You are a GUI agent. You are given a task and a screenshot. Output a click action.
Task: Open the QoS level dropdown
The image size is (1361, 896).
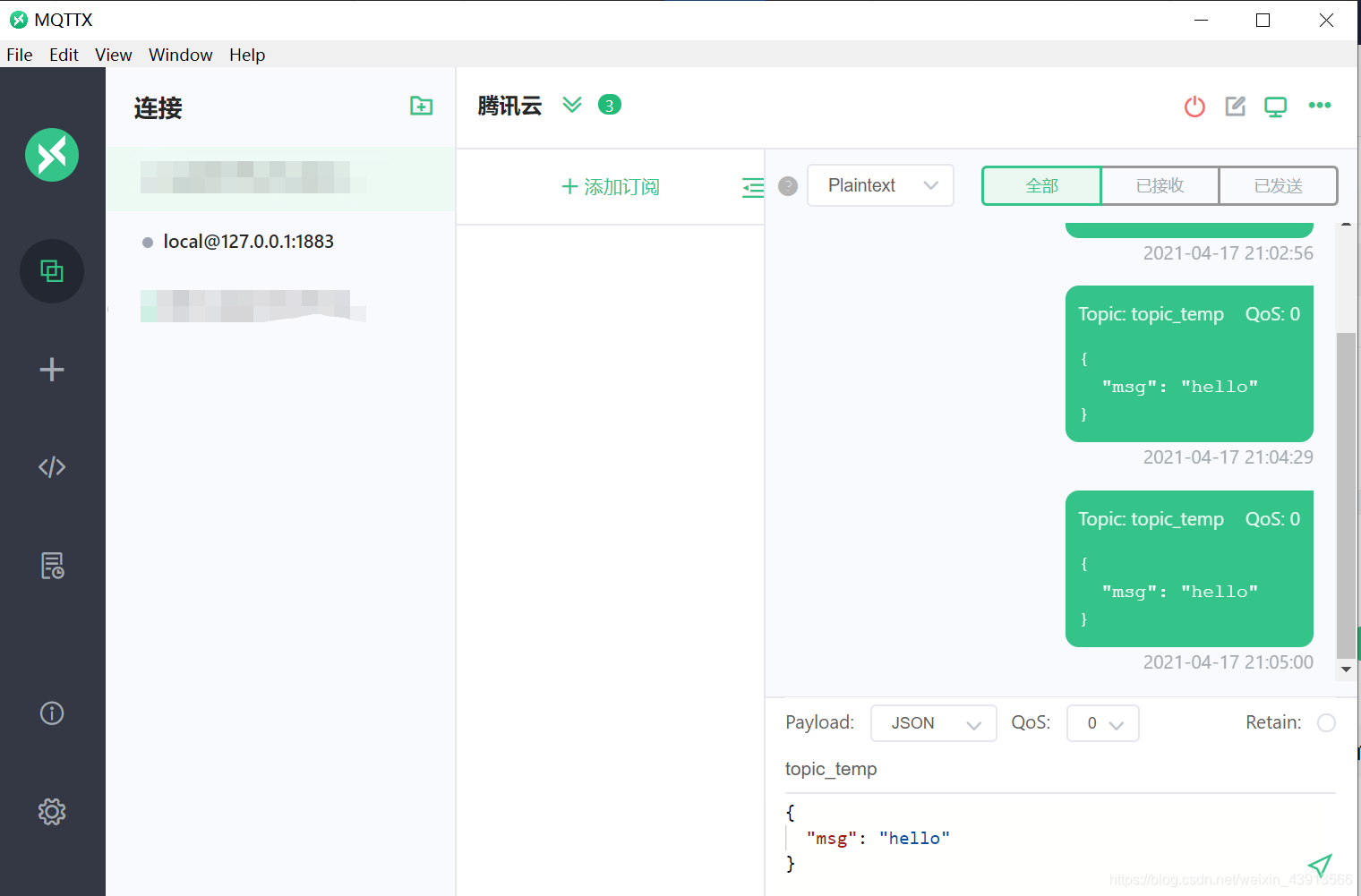coord(1102,722)
